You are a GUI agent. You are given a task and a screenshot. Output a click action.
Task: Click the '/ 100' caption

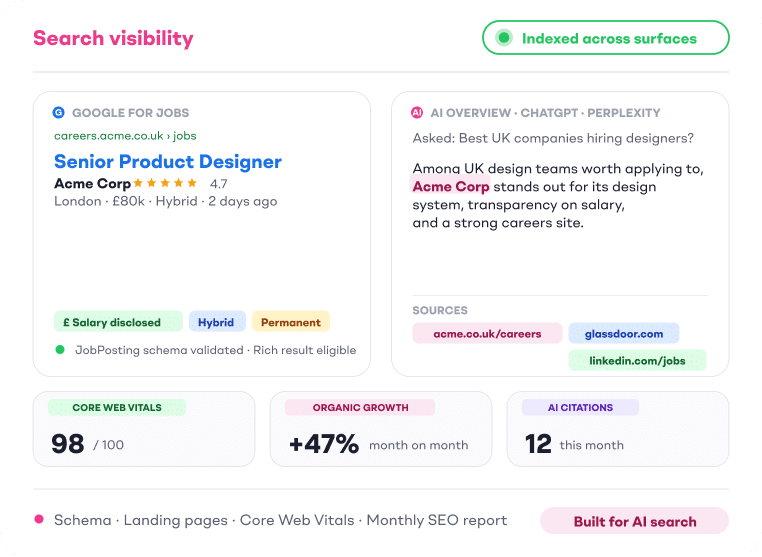tap(108, 445)
